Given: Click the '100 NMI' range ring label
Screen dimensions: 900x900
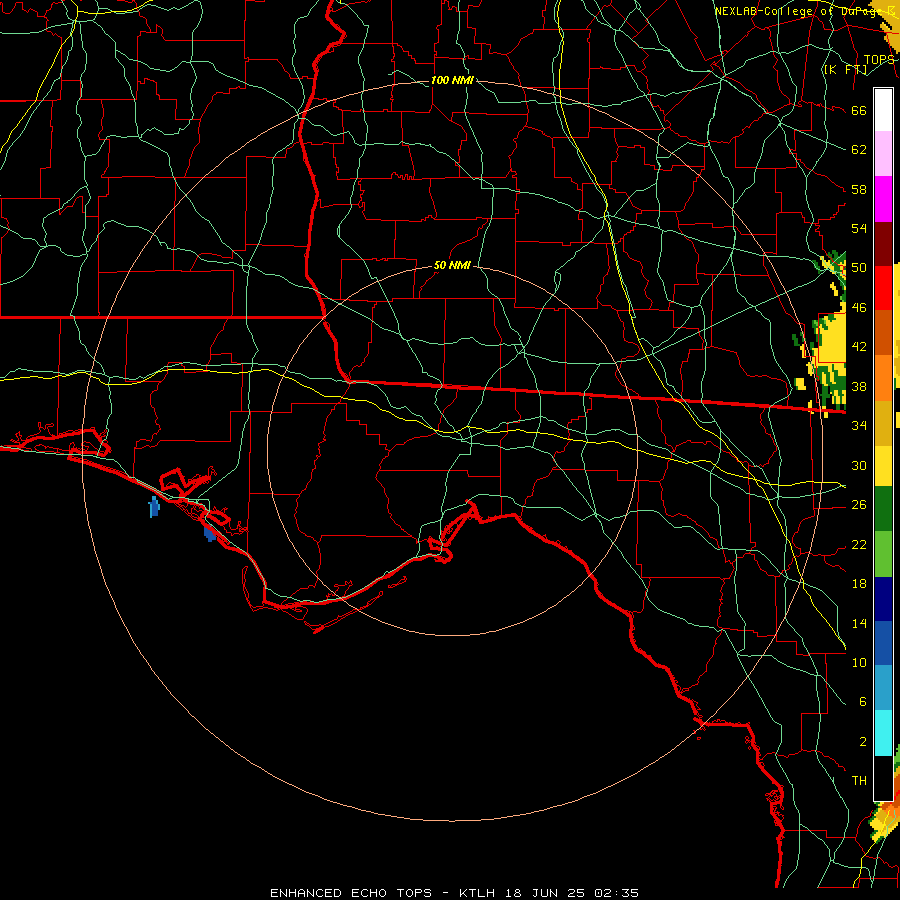Looking at the screenshot, I should coord(452,80).
